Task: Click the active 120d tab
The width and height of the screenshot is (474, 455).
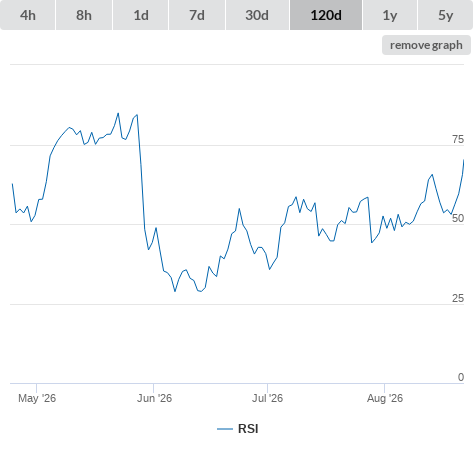Action: tap(326, 15)
